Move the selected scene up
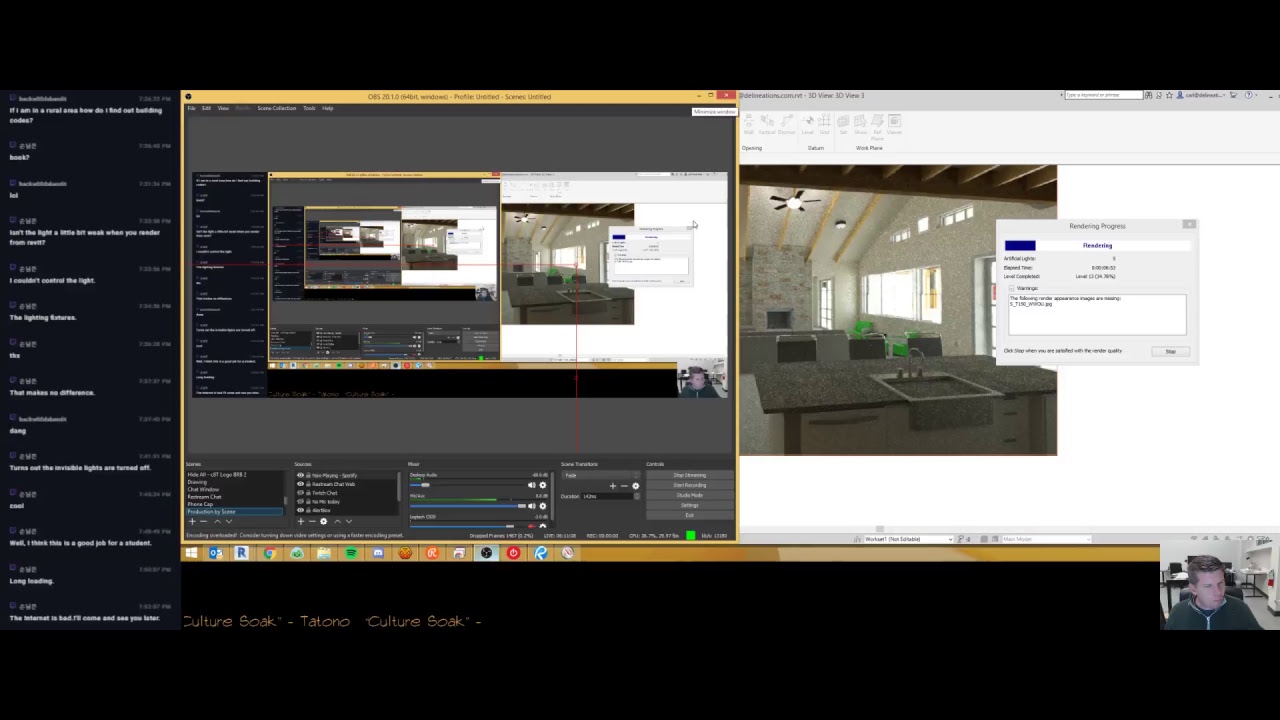1280x720 pixels. coord(217,521)
